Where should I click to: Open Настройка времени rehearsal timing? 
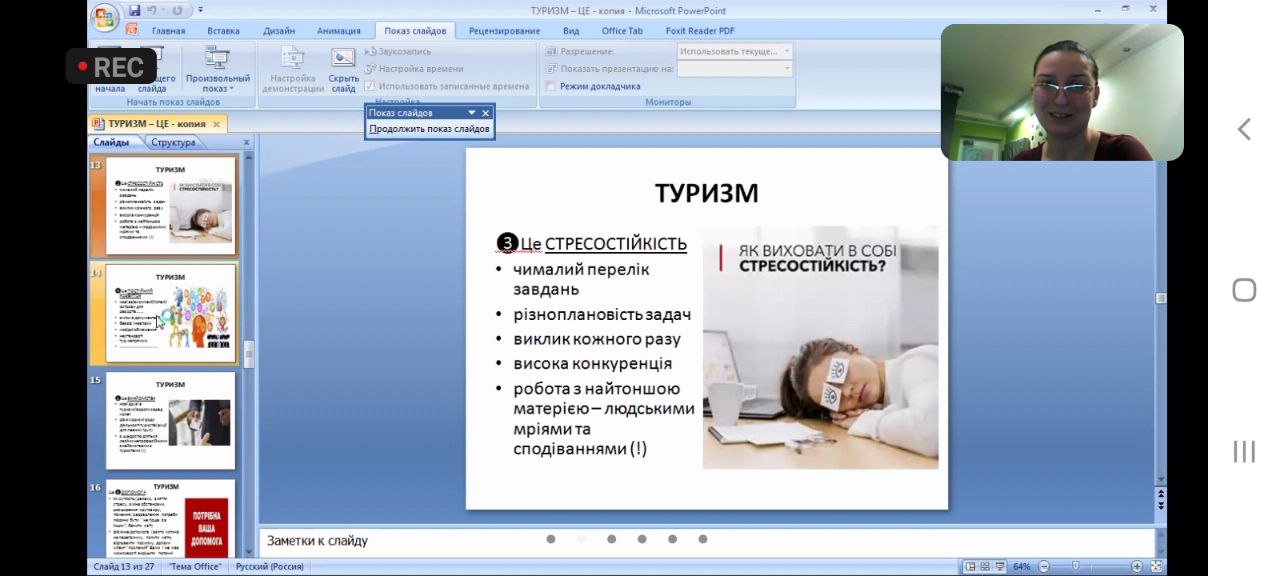pos(414,69)
